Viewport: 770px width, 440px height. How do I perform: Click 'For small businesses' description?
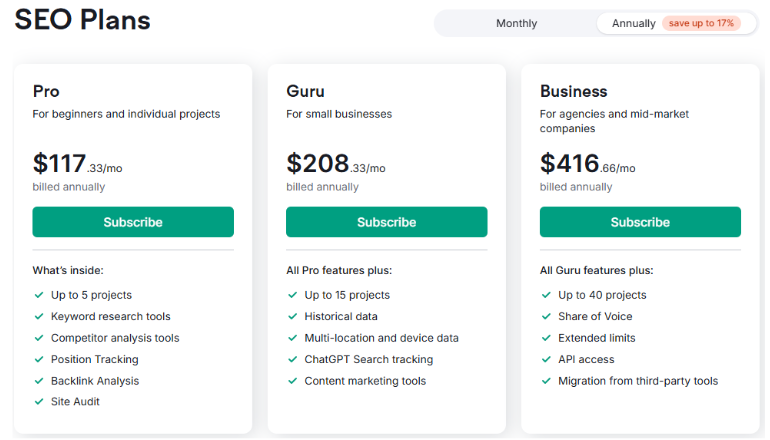click(339, 114)
